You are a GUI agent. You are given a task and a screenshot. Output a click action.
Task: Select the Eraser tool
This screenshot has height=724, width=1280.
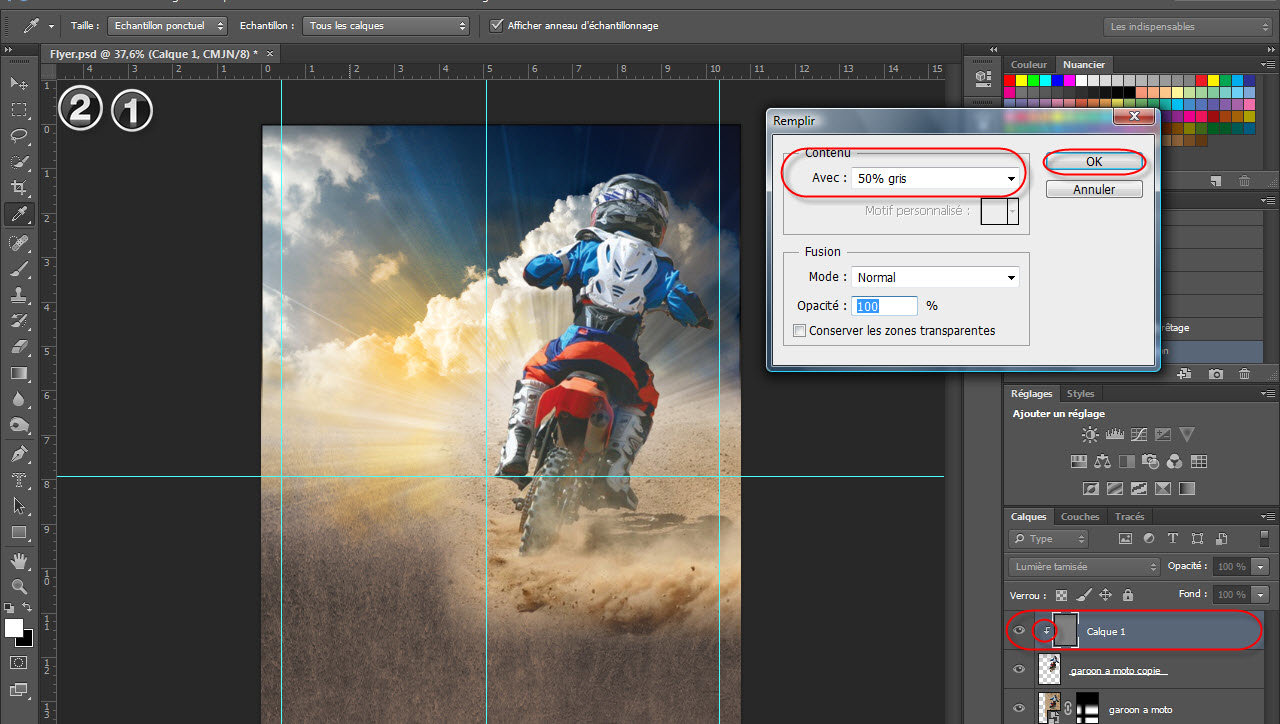(x=18, y=347)
